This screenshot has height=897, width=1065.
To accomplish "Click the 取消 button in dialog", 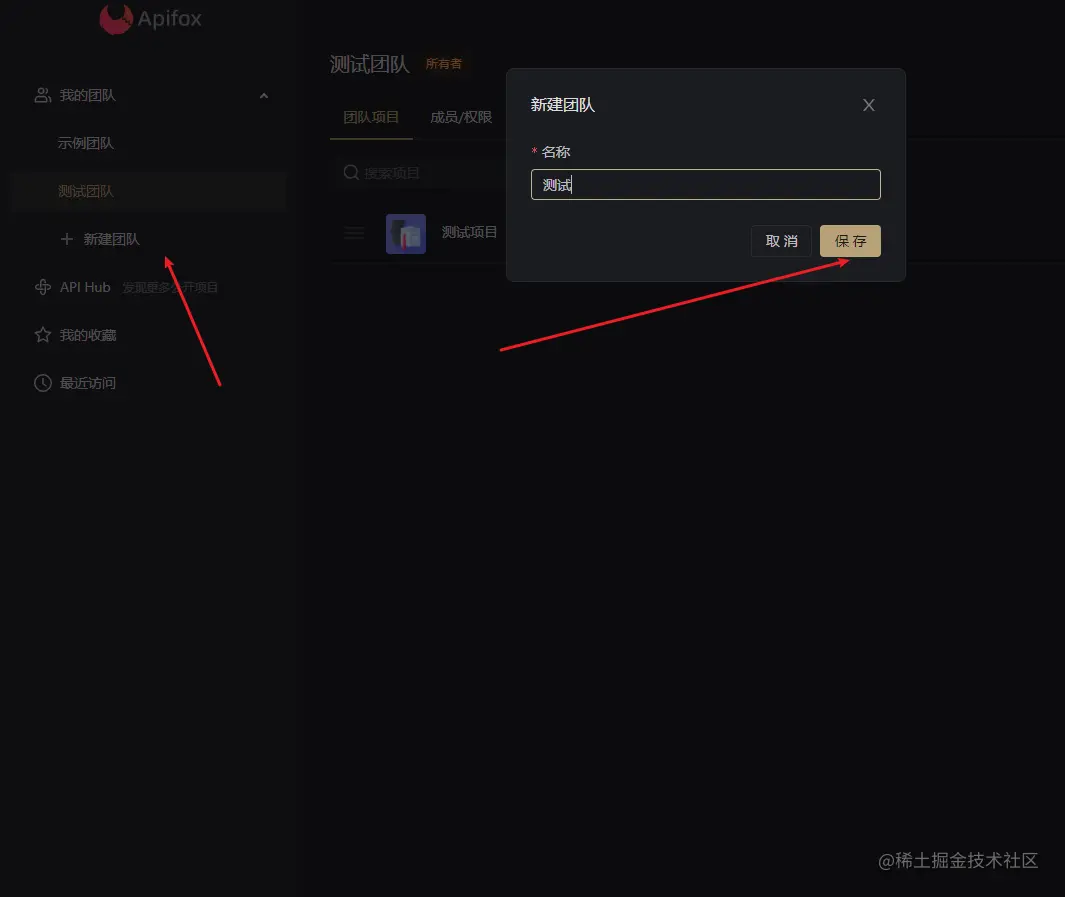I will tap(781, 241).
